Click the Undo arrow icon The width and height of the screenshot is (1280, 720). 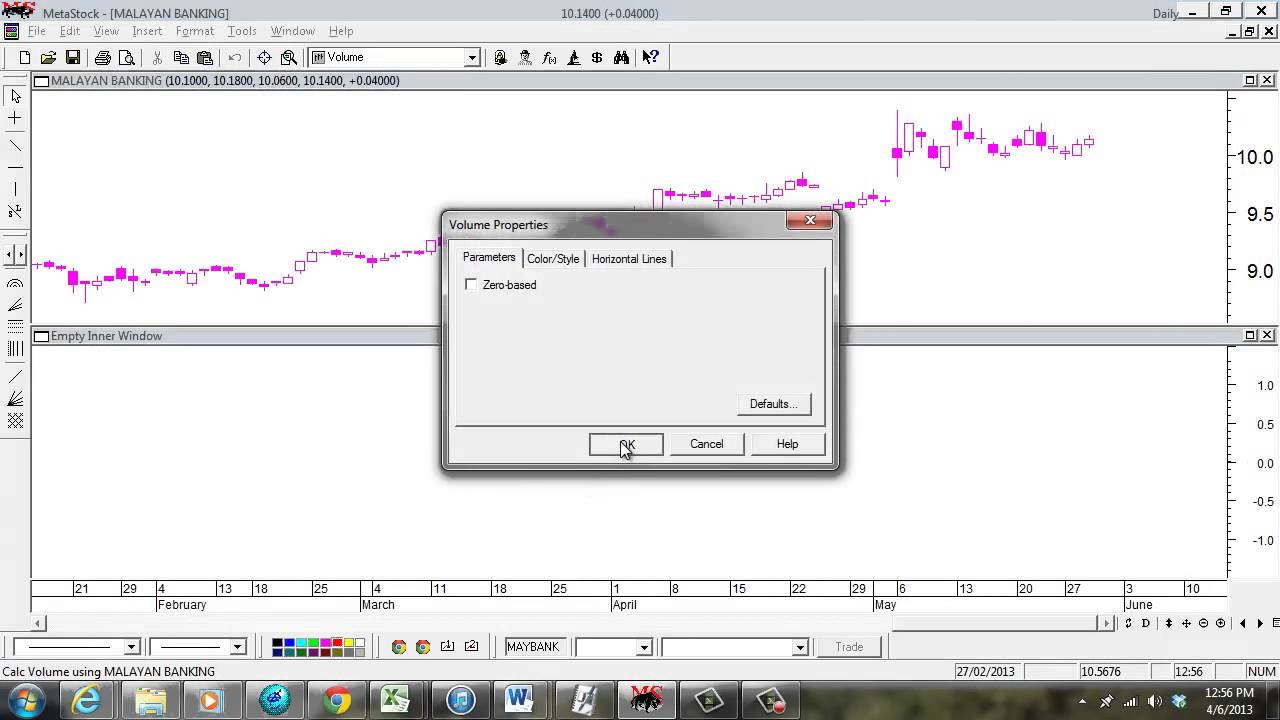pos(235,58)
